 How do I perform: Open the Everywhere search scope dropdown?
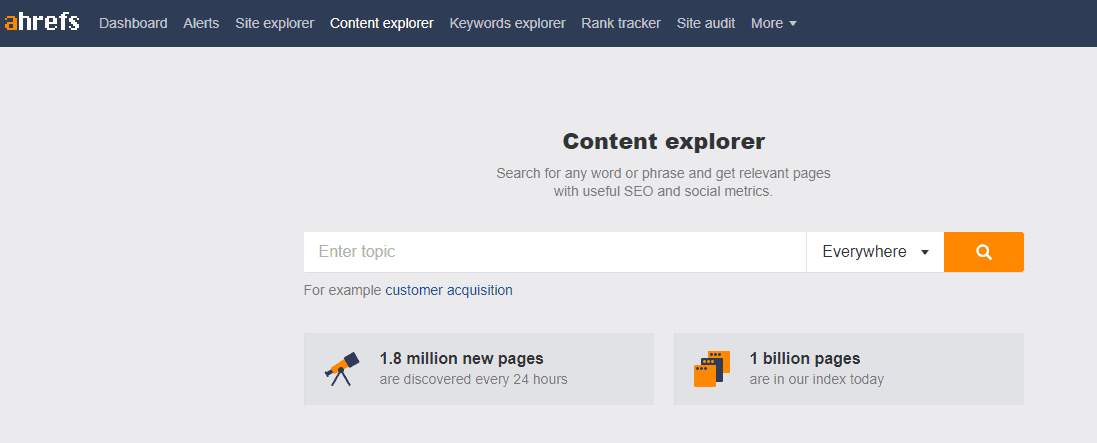[x=875, y=252]
